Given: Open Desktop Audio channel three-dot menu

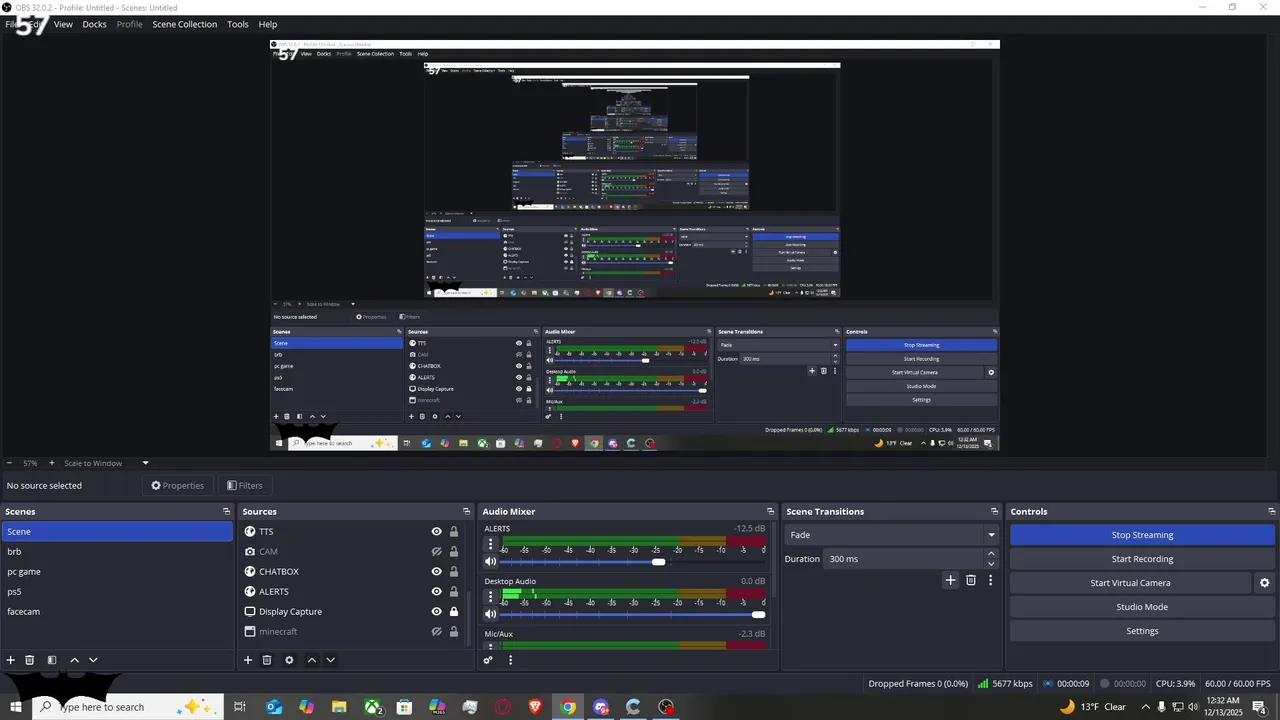Looking at the screenshot, I should point(490,597).
